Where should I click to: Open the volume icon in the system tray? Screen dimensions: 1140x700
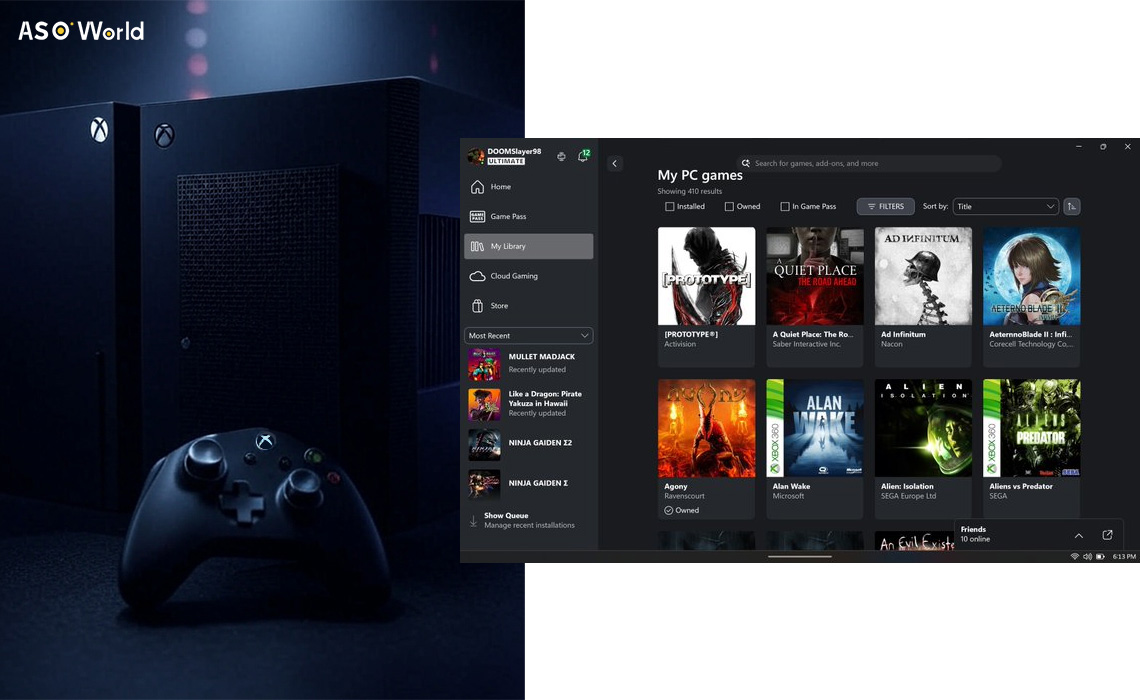[1088, 557]
